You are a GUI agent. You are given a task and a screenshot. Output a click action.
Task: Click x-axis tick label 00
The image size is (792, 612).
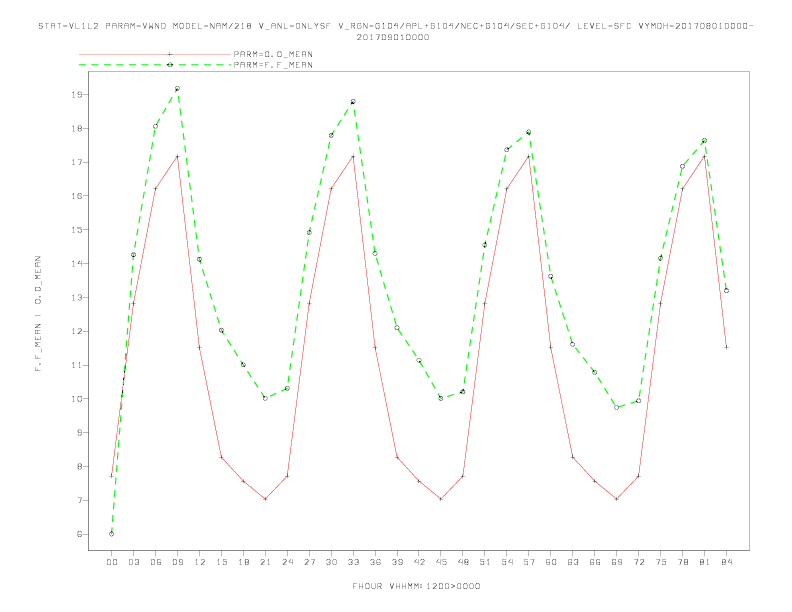tap(112, 562)
